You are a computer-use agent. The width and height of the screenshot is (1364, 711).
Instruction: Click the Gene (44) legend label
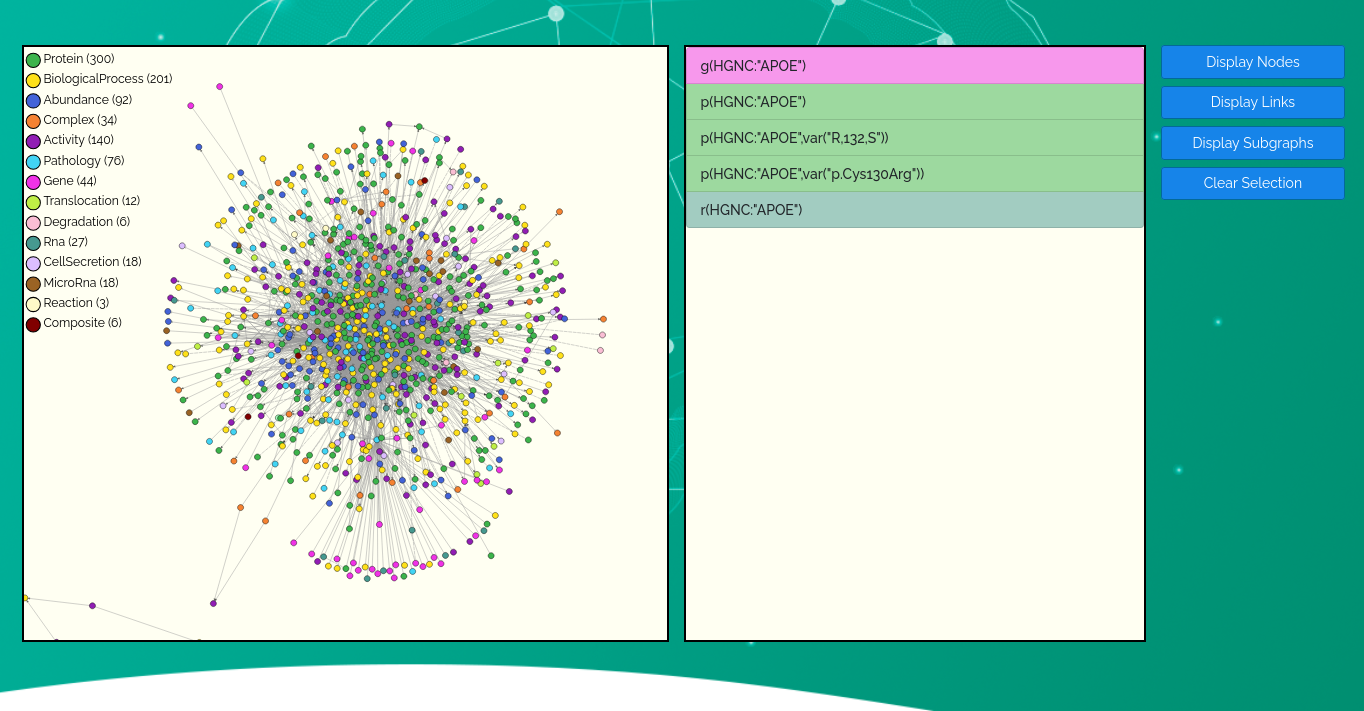[70, 181]
